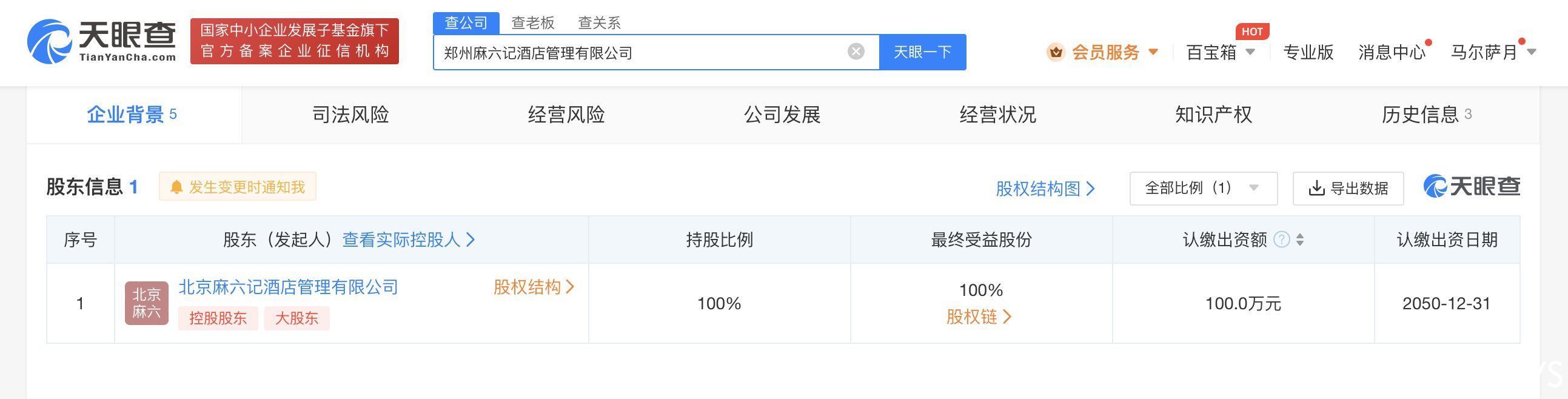
Task: Click the 导出数据 button
Action: (1349, 188)
